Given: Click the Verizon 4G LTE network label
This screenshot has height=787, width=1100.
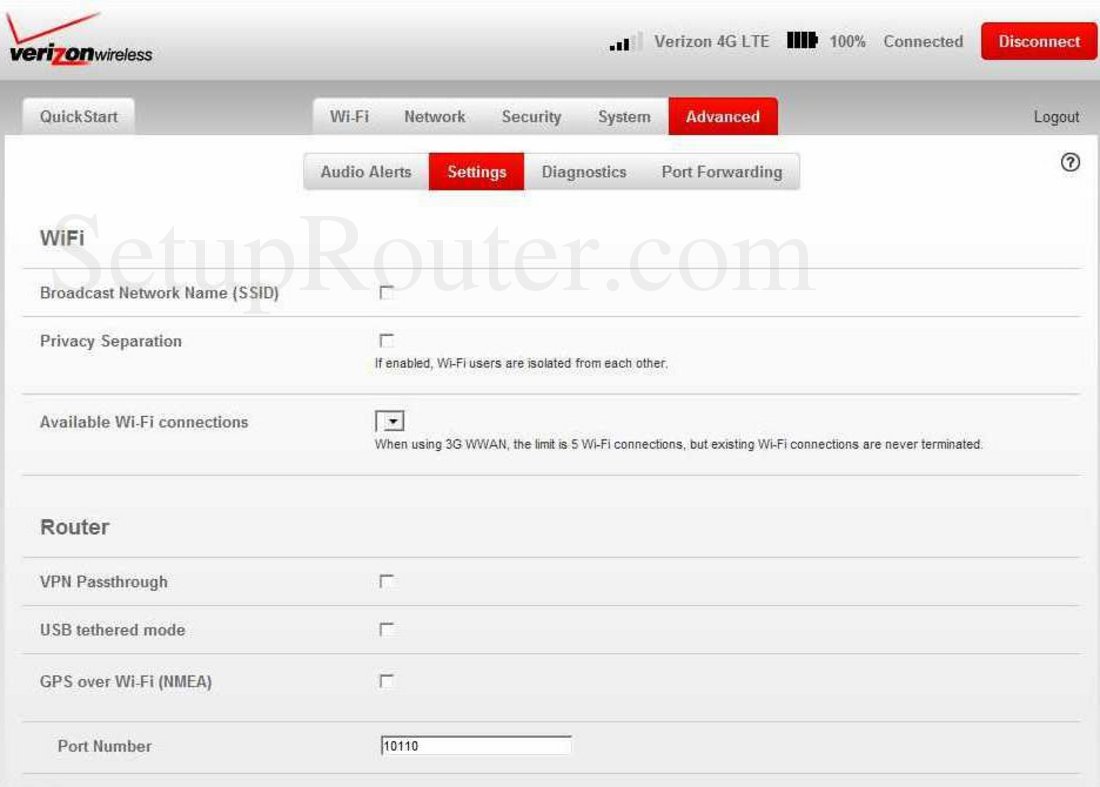Looking at the screenshot, I should click(x=711, y=41).
